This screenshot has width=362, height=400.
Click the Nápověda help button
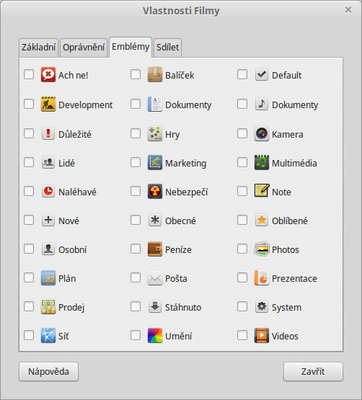coord(49,372)
